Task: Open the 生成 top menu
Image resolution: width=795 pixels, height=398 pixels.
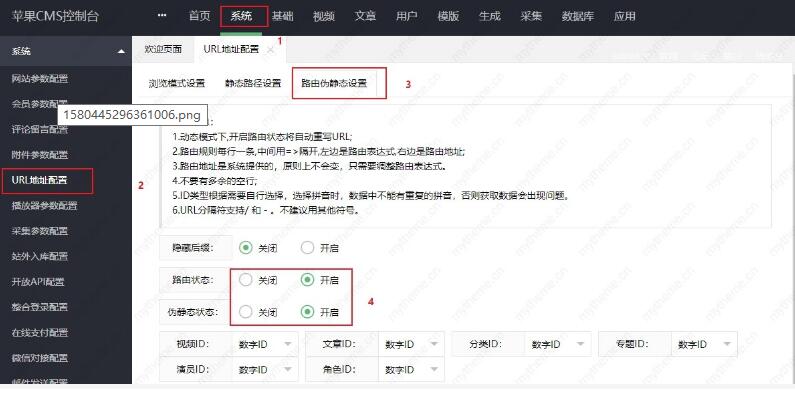Action: click(x=490, y=16)
